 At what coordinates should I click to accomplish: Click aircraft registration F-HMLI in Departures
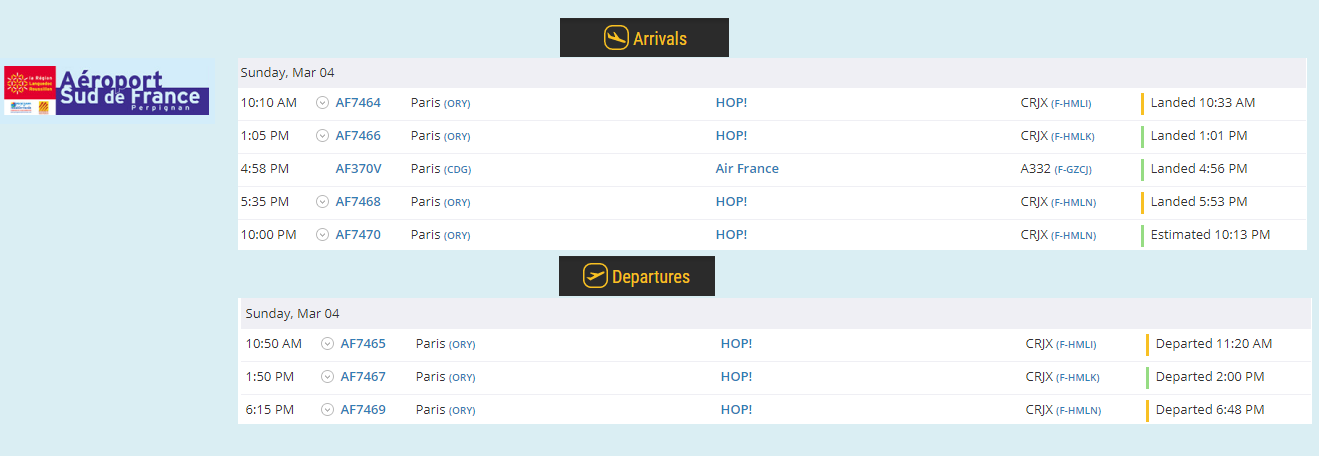(x=1076, y=345)
